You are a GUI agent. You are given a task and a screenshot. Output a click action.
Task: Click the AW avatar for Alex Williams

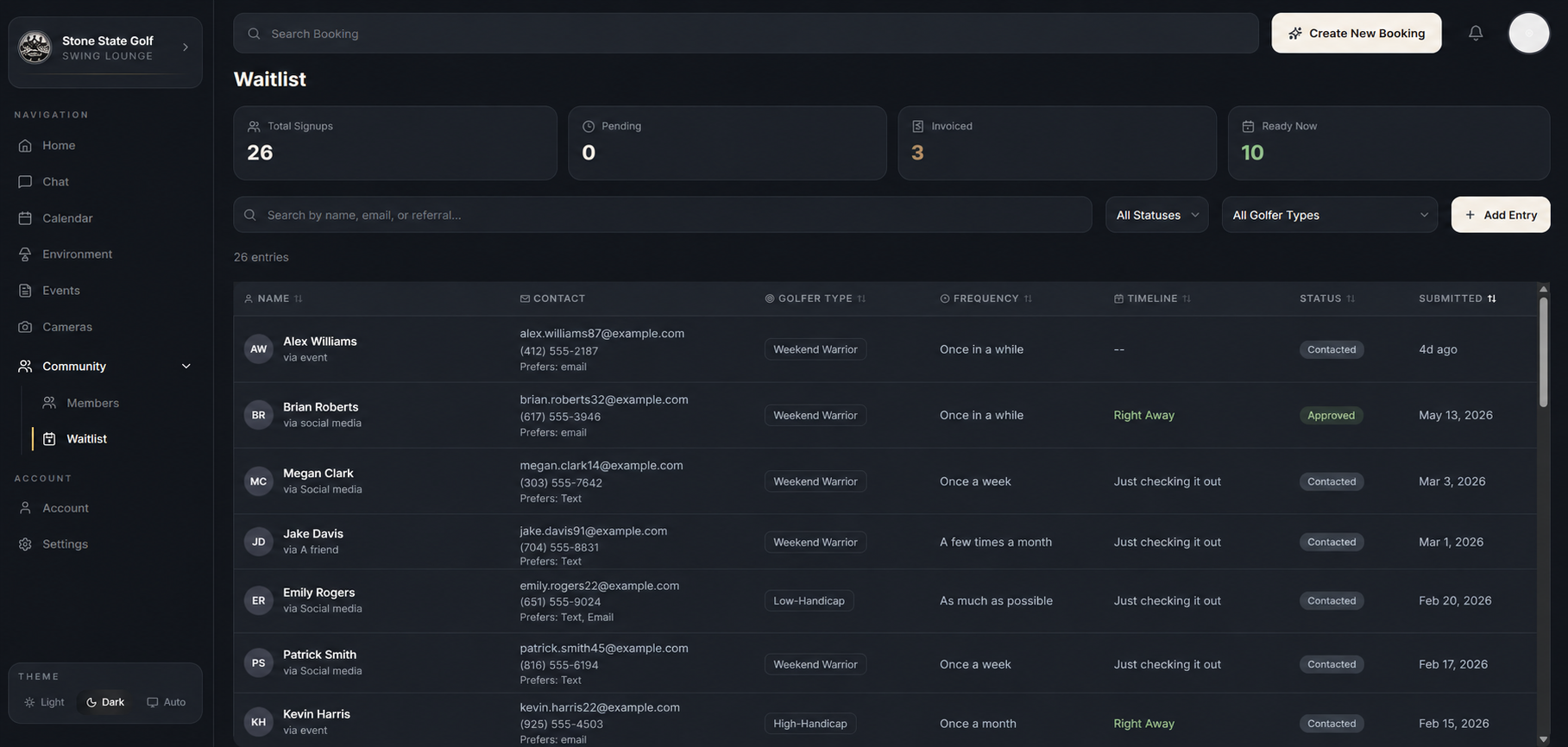pyautogui.click(x=258, y=348)
